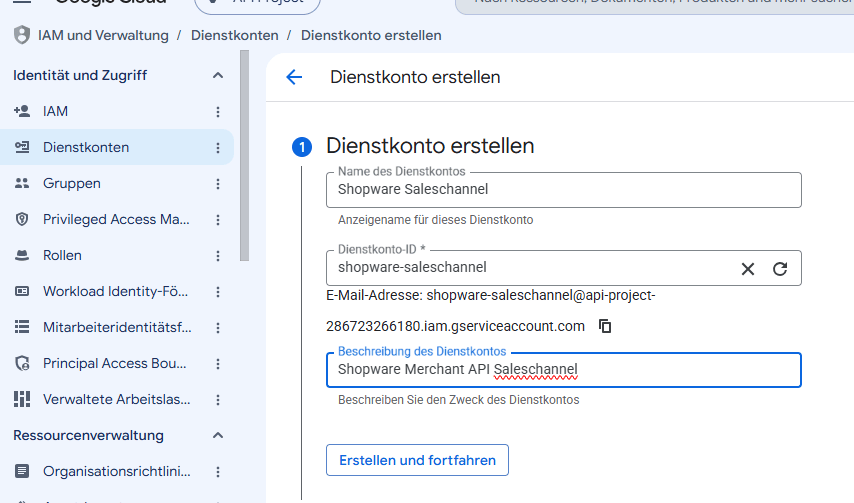Click the Ressourcenverwaltung heading
The image size is (854, 503).
88,435
